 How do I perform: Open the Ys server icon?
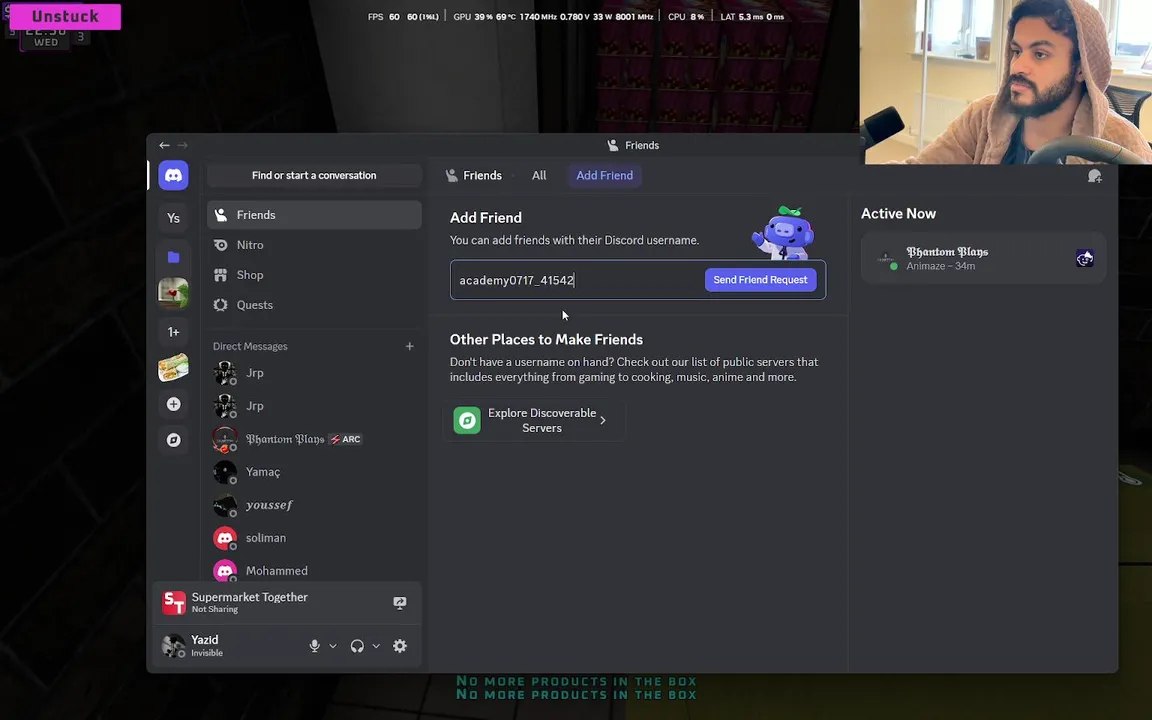(173, 218)
